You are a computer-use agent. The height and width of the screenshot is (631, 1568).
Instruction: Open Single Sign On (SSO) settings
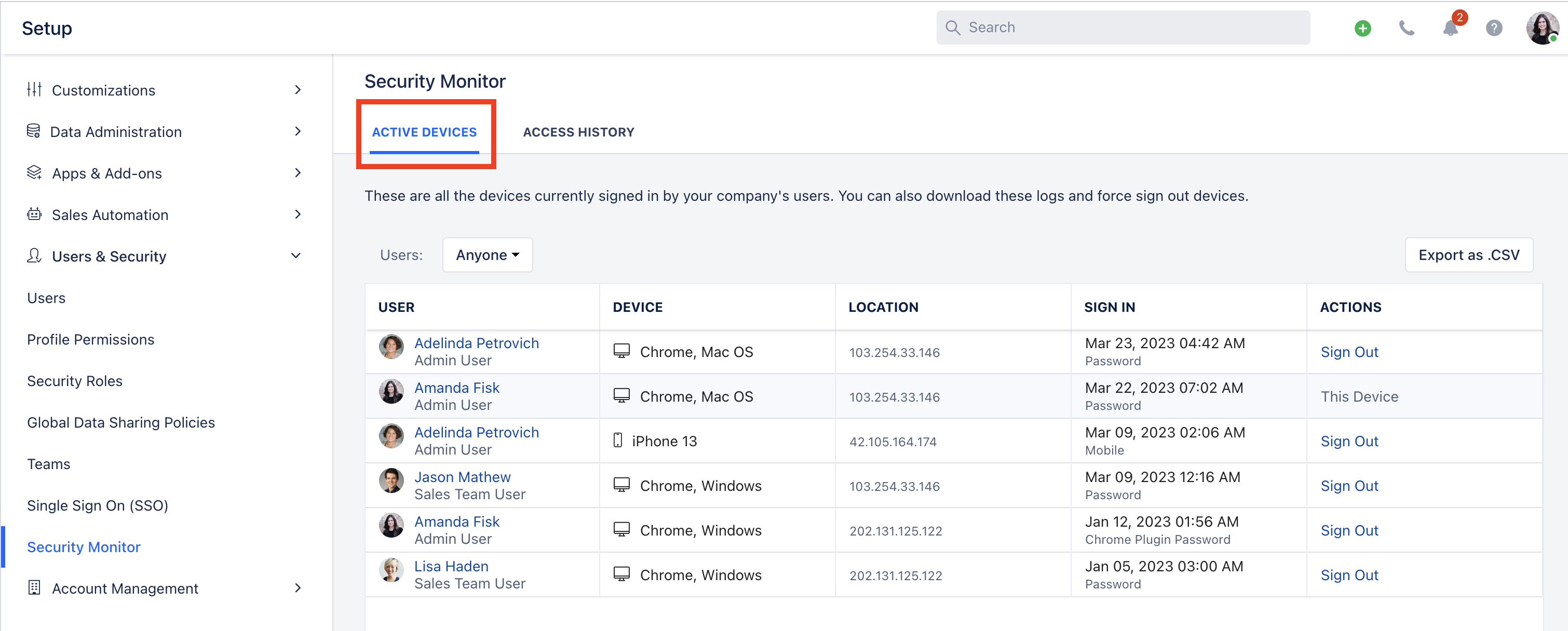[98, 505]
